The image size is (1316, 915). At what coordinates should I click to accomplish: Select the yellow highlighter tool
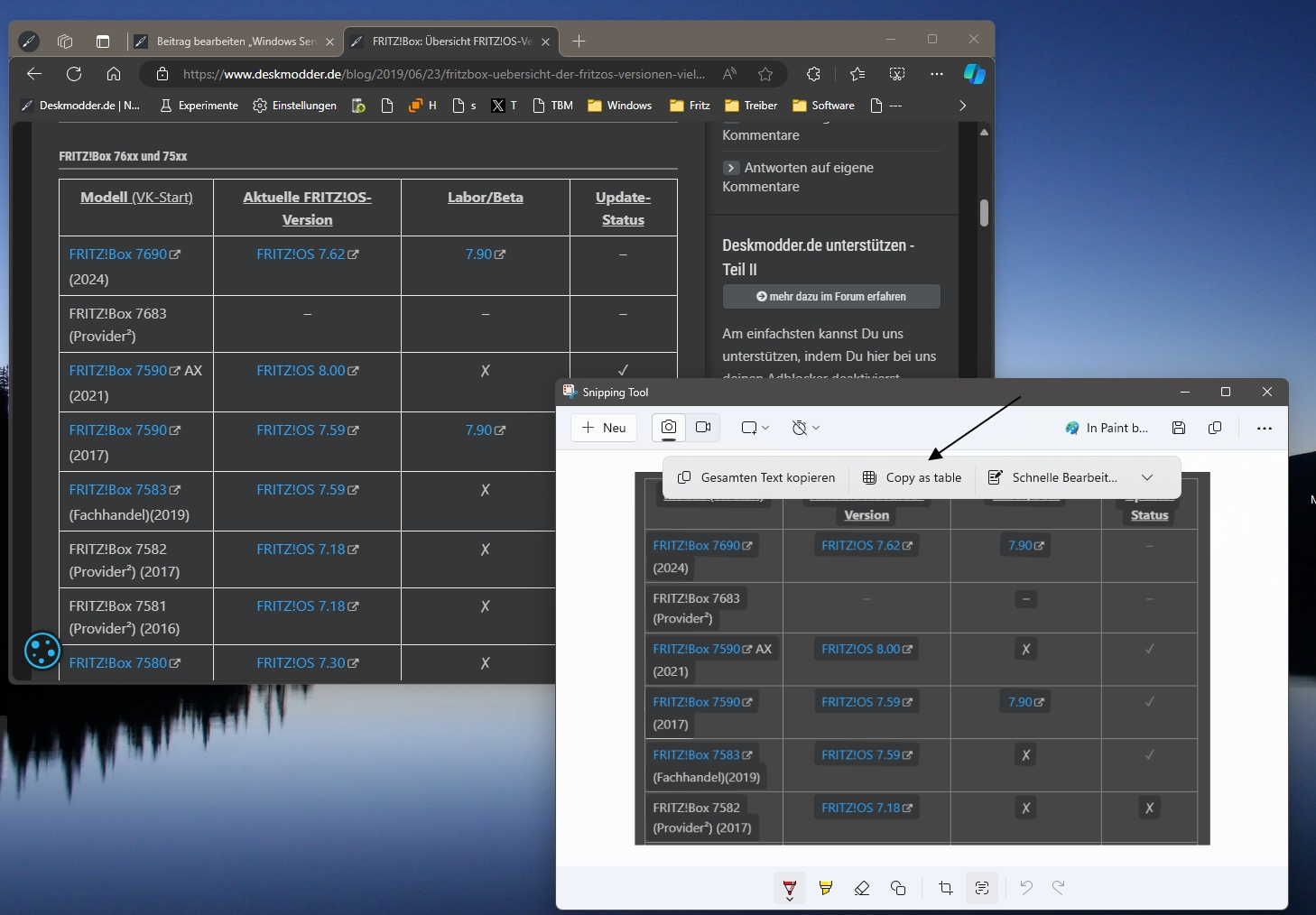click(826, 888)
